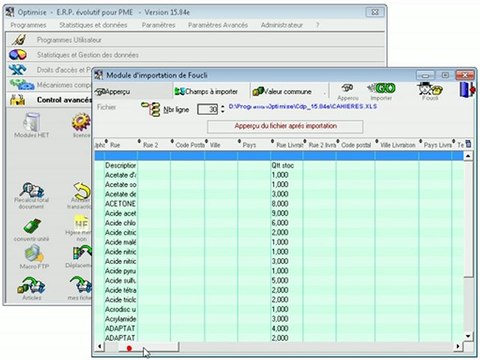Click the Foucli character icon
Screen dimensions: 480x360
430,92
